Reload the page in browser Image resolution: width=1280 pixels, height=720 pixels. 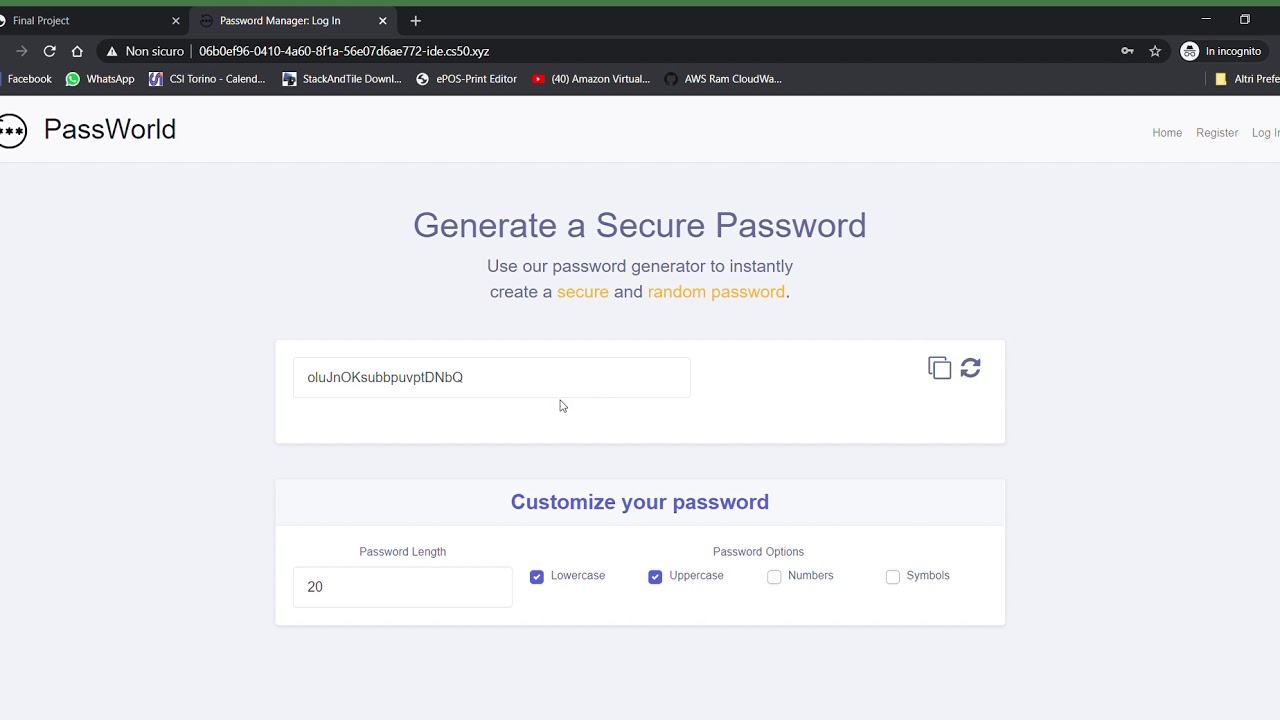coord(49,51)
